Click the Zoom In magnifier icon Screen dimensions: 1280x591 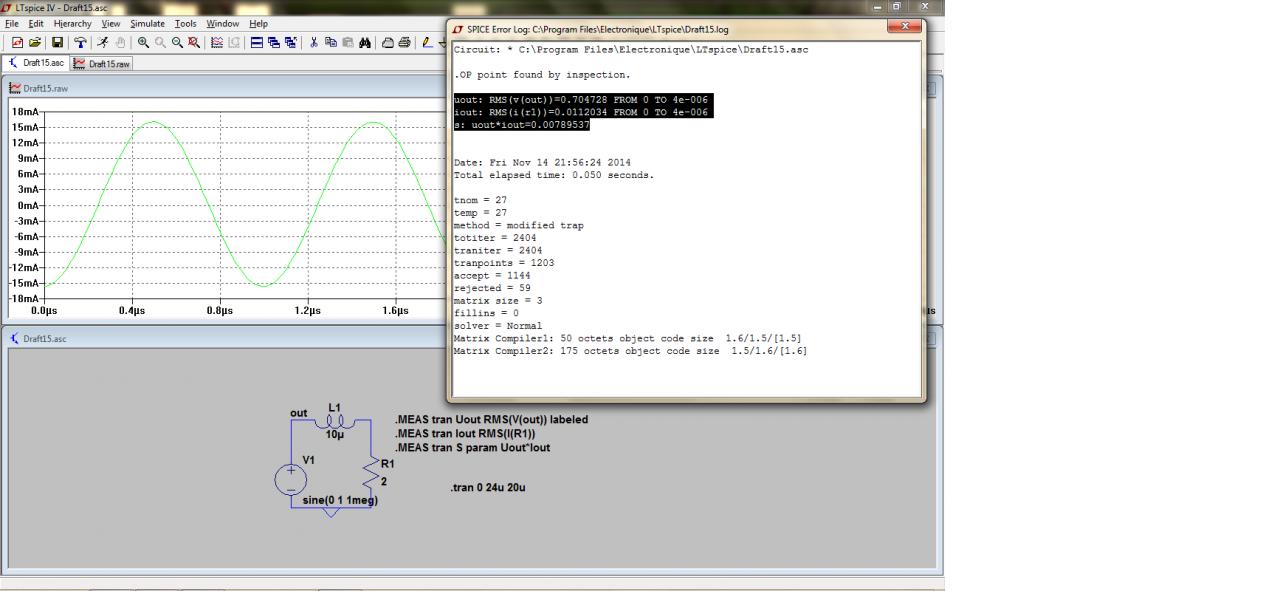coord(144,43)
